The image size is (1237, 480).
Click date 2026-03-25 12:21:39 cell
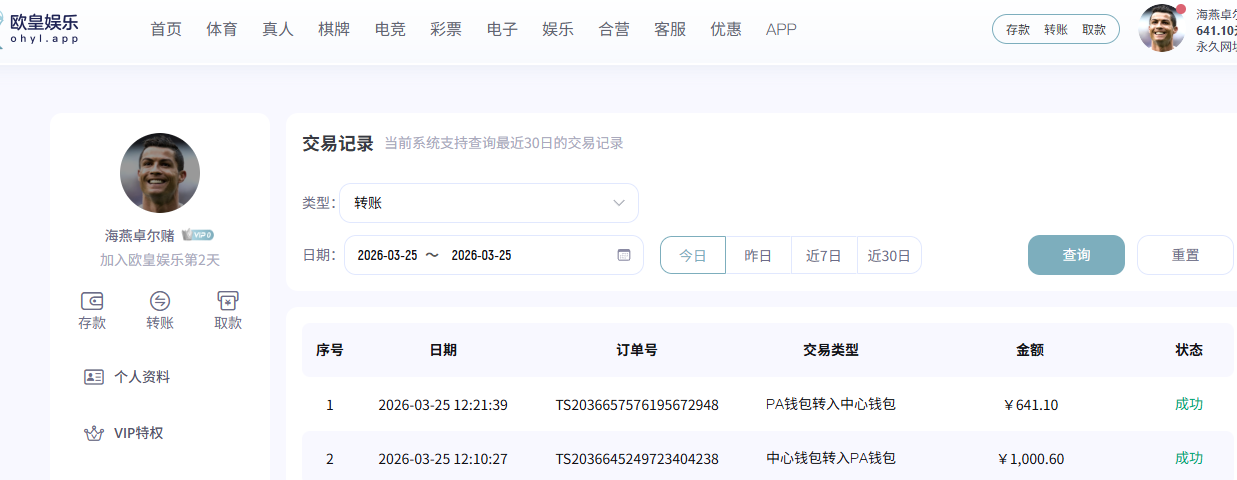coord(443,405)
